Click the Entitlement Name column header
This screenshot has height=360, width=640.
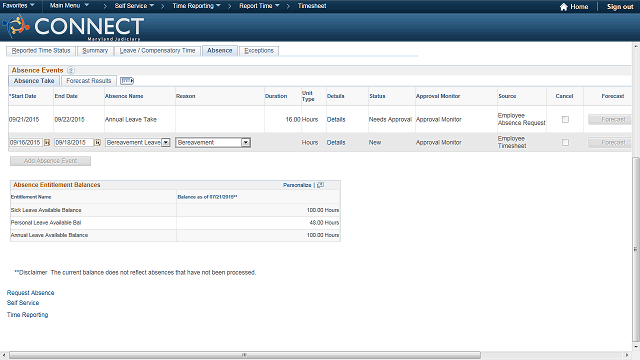pyautogui.click(x=31, y=197)
